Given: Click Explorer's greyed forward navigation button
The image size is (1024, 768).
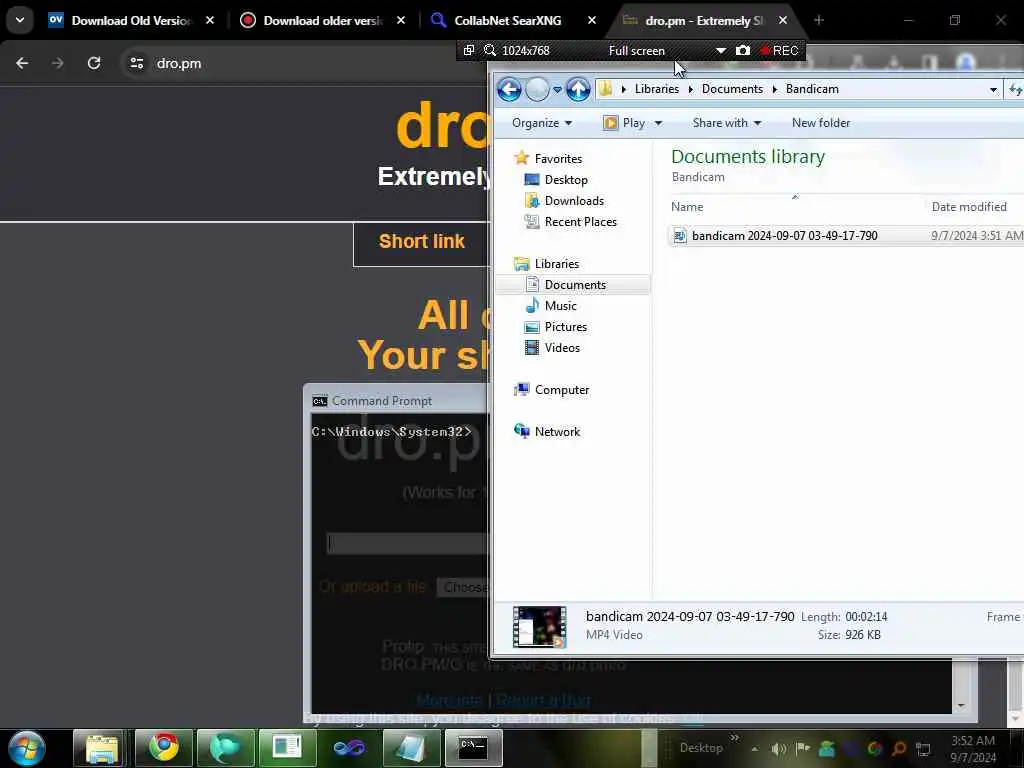Looking at the screenshot, I should click(x=537, y=89).
